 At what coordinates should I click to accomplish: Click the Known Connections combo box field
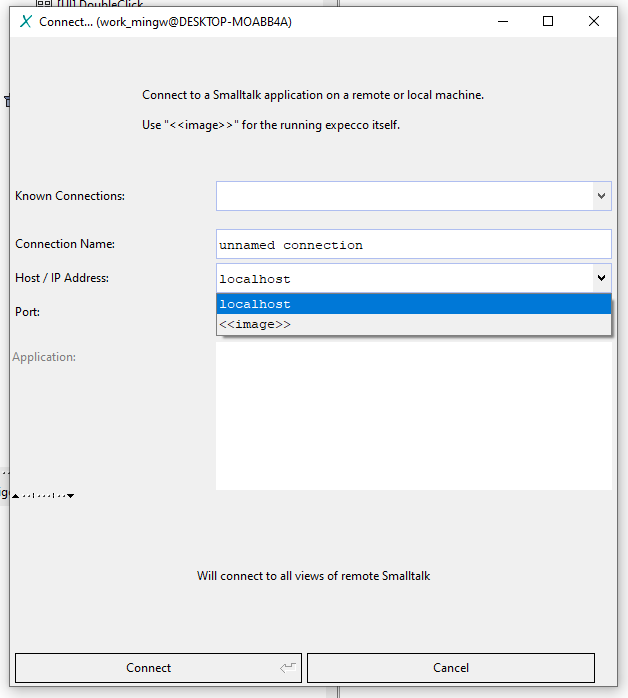(405, 196)
